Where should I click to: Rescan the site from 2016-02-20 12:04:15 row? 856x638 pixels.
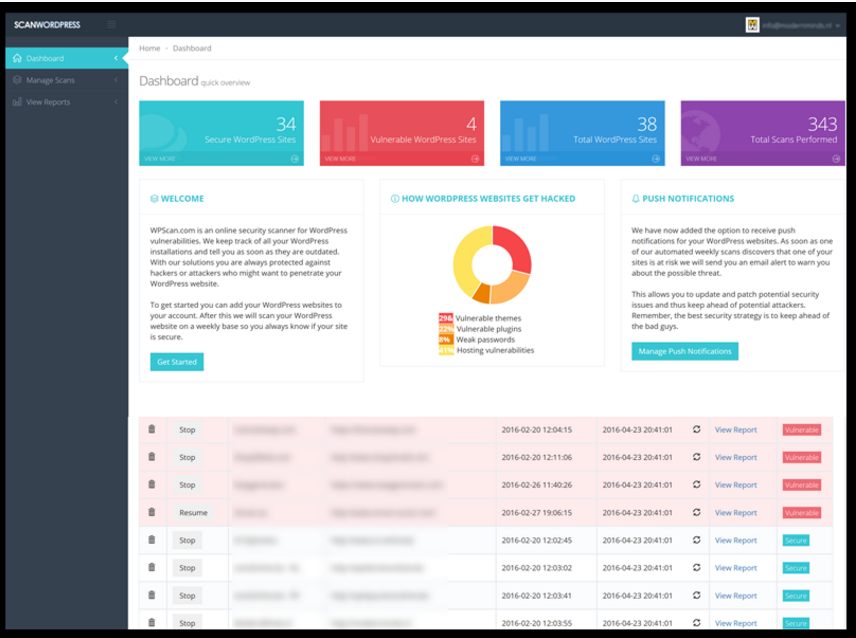point(697,429)
